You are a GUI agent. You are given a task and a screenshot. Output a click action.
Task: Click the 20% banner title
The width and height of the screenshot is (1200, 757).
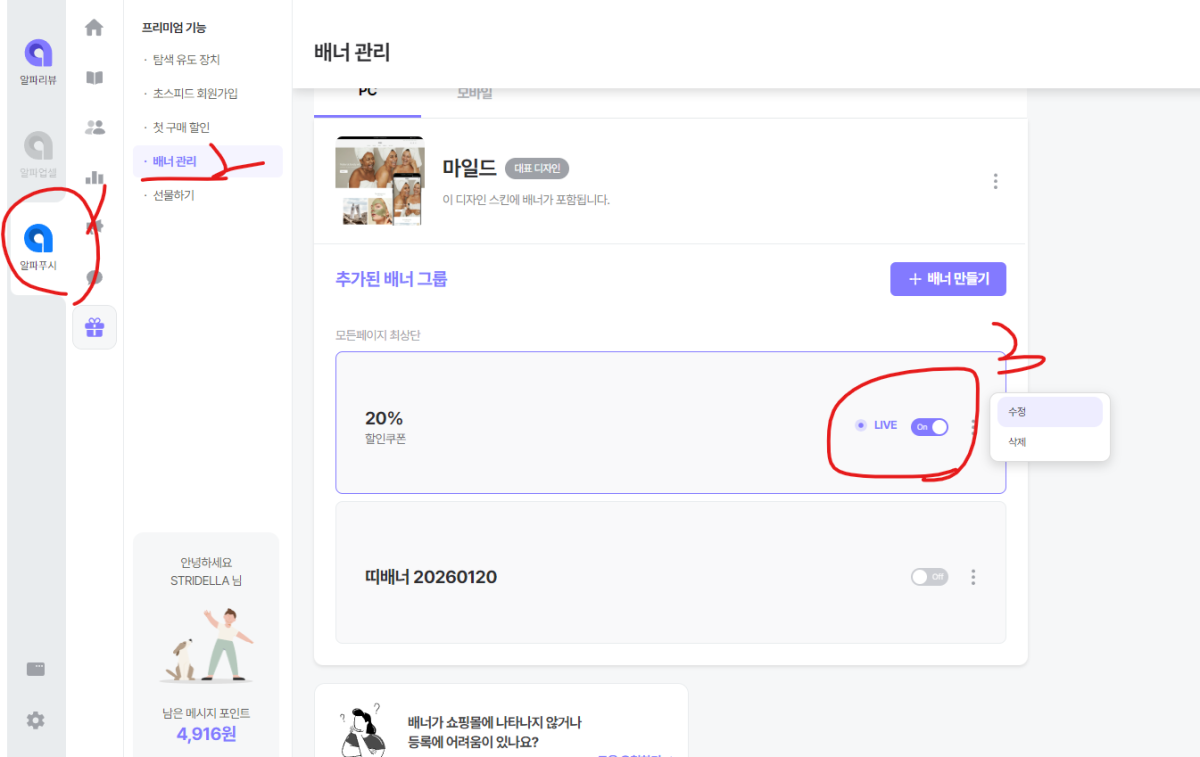point(384,418)
